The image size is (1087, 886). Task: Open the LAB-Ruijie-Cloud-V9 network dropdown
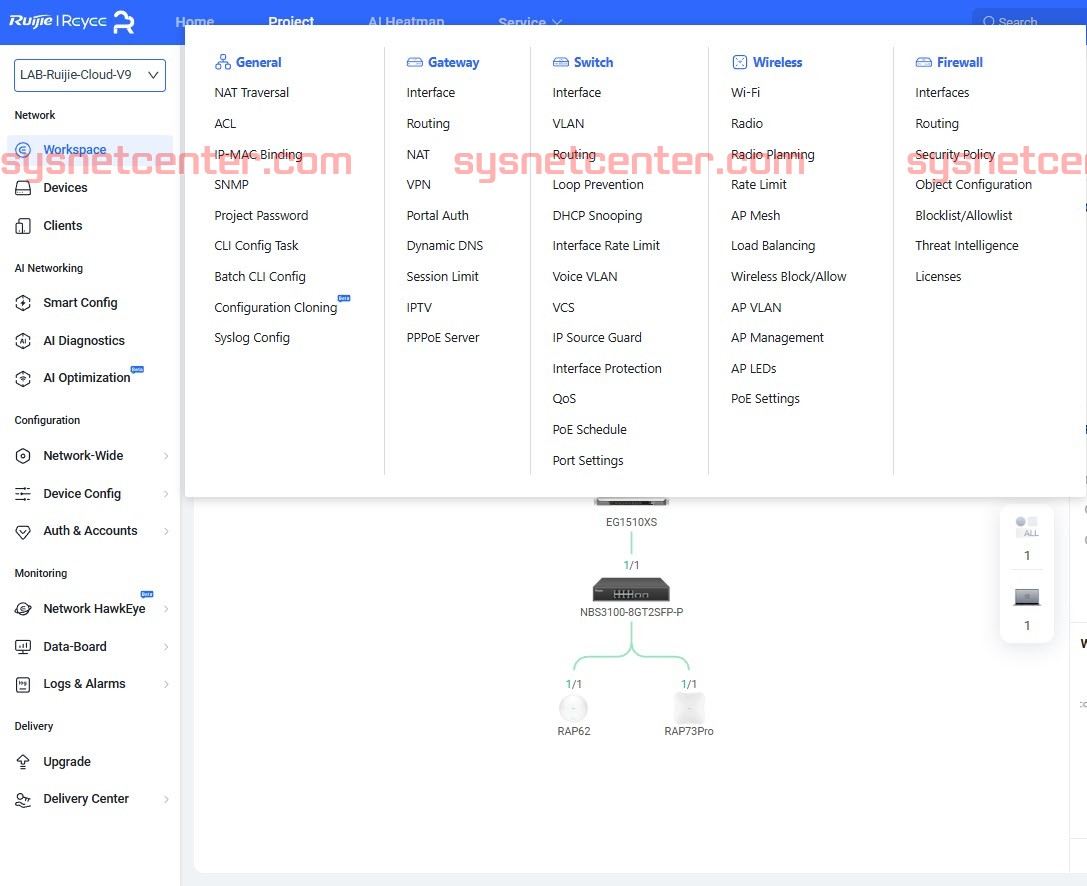pyautogui.click(x=89, y=75)
